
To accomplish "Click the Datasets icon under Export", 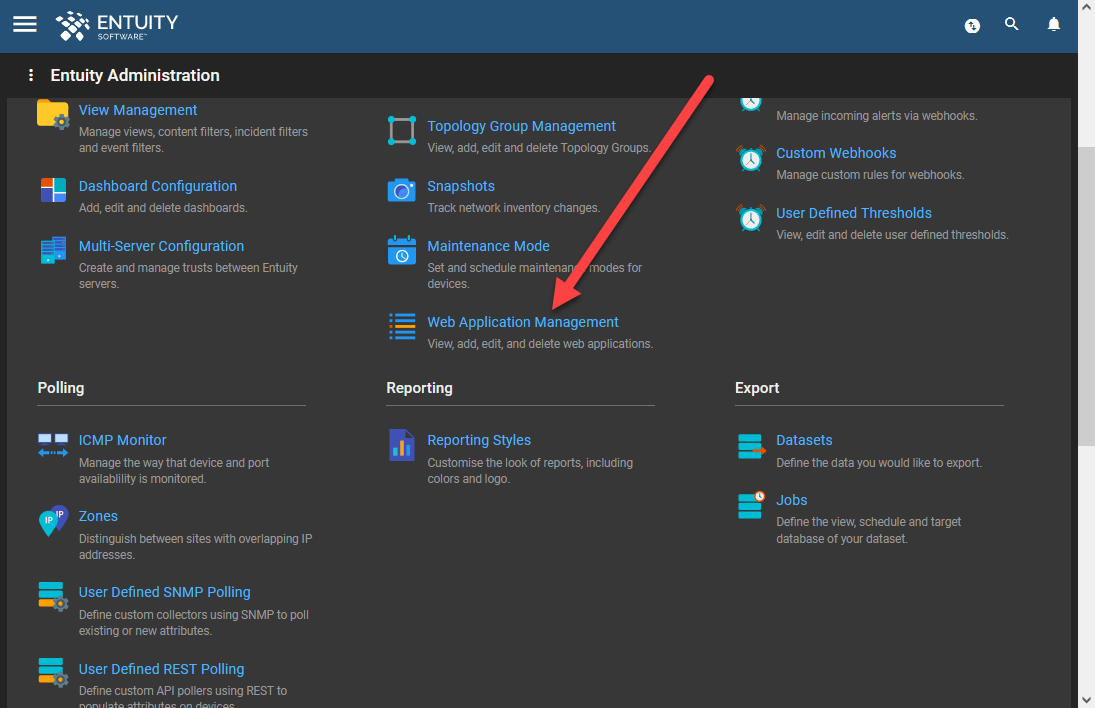I will pos(750,444).
